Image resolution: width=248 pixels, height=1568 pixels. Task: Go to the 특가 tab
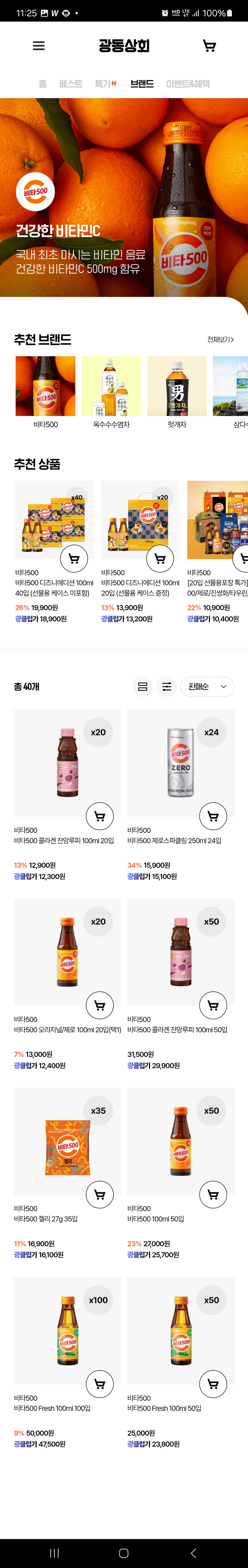105,84
